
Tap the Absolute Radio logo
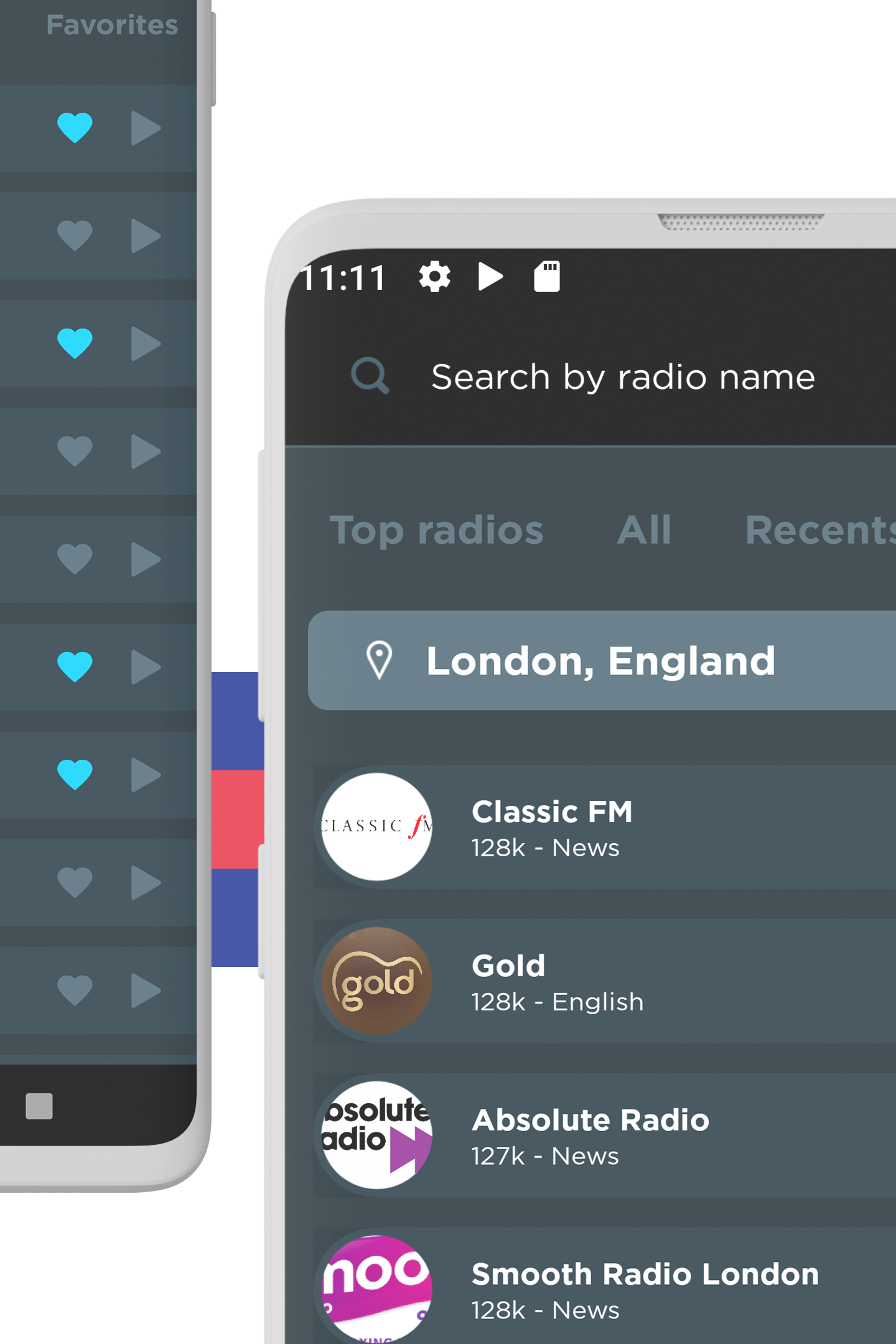click(376, 1136)
